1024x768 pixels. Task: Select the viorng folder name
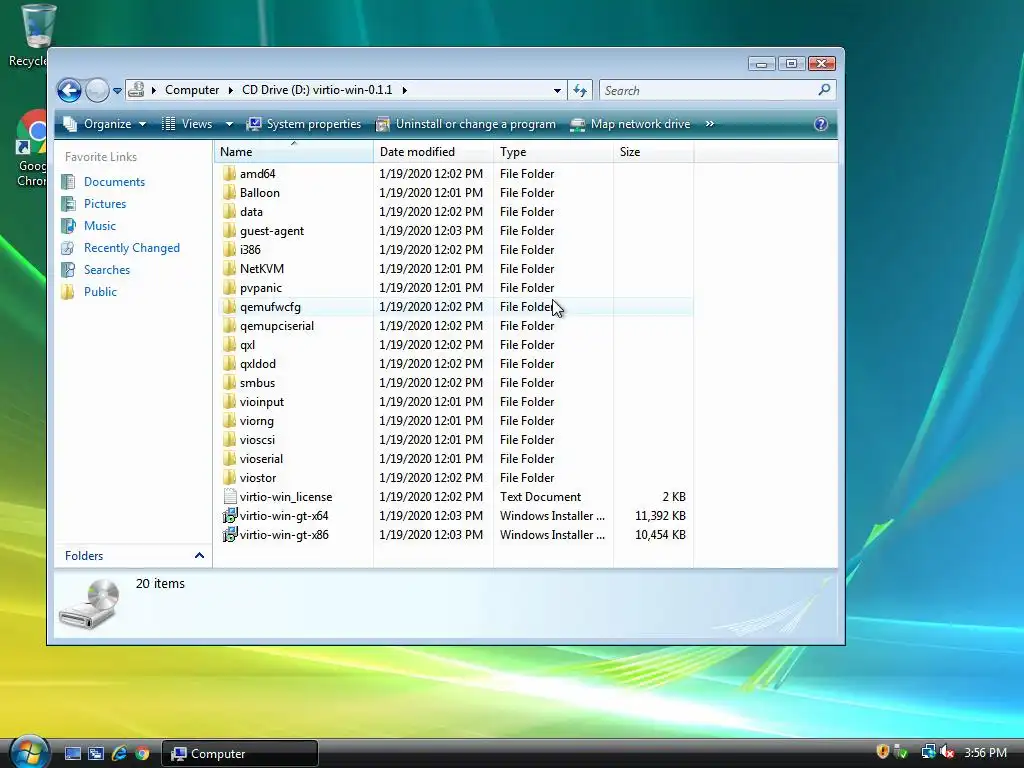pyautogui.click(x=257, y=421)
